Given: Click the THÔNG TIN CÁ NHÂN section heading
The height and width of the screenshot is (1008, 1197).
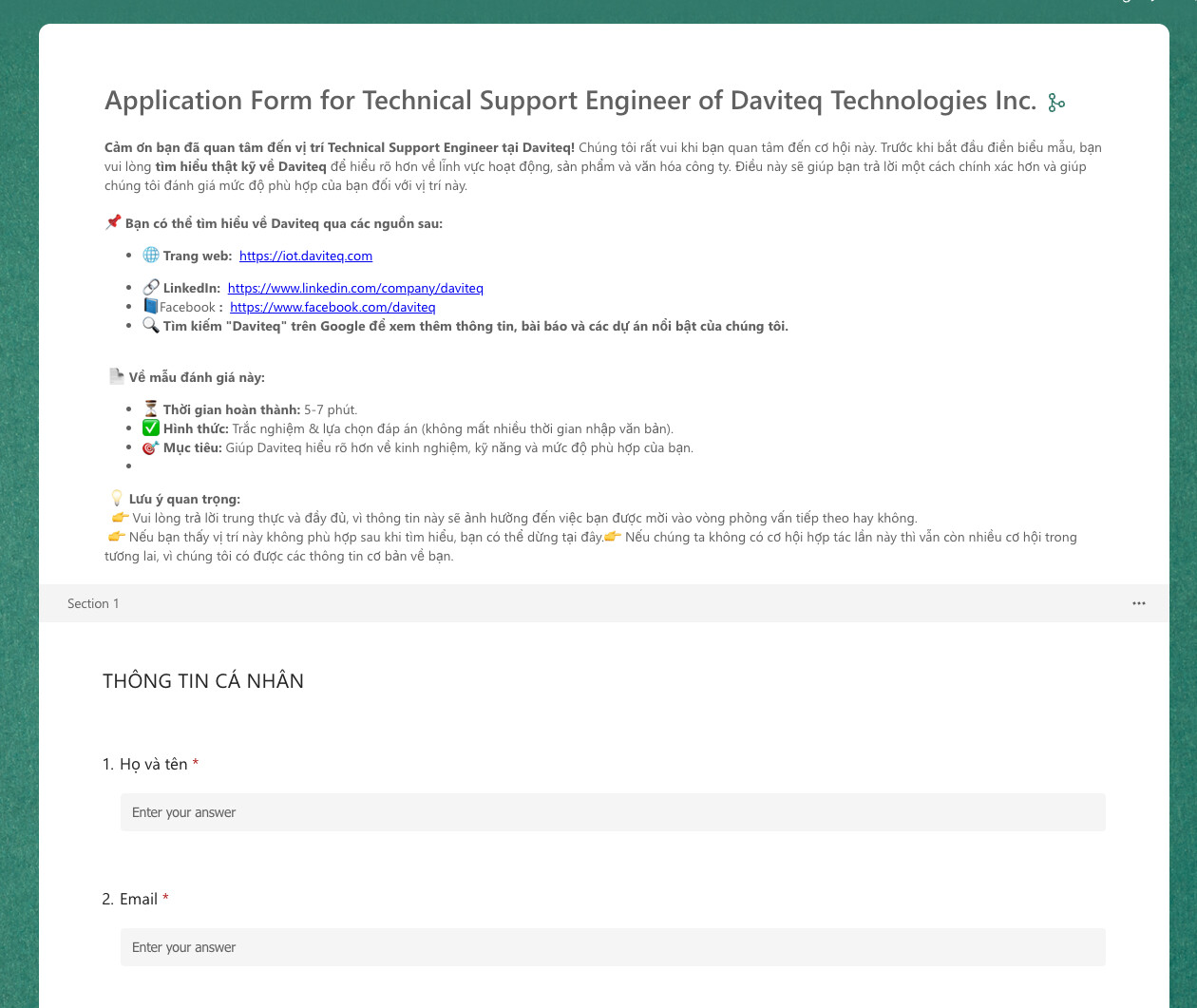Looking at the screenshot, I should (x=203, y=681).
